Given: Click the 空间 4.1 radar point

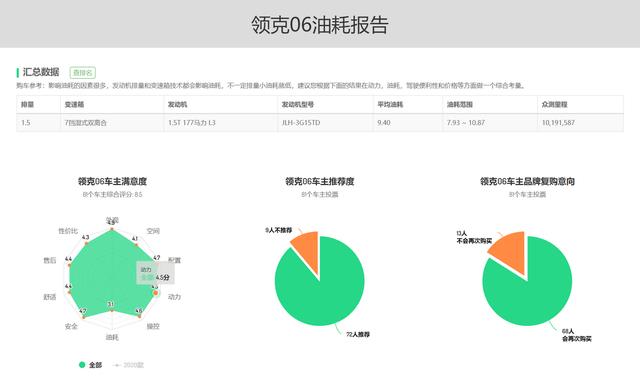Looking at the screenshot, I should [x=136, y=245].
